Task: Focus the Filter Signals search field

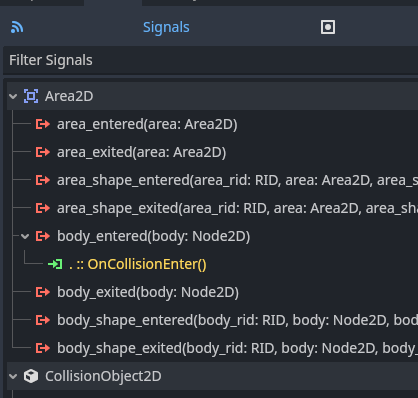Action: coord(211,60)
